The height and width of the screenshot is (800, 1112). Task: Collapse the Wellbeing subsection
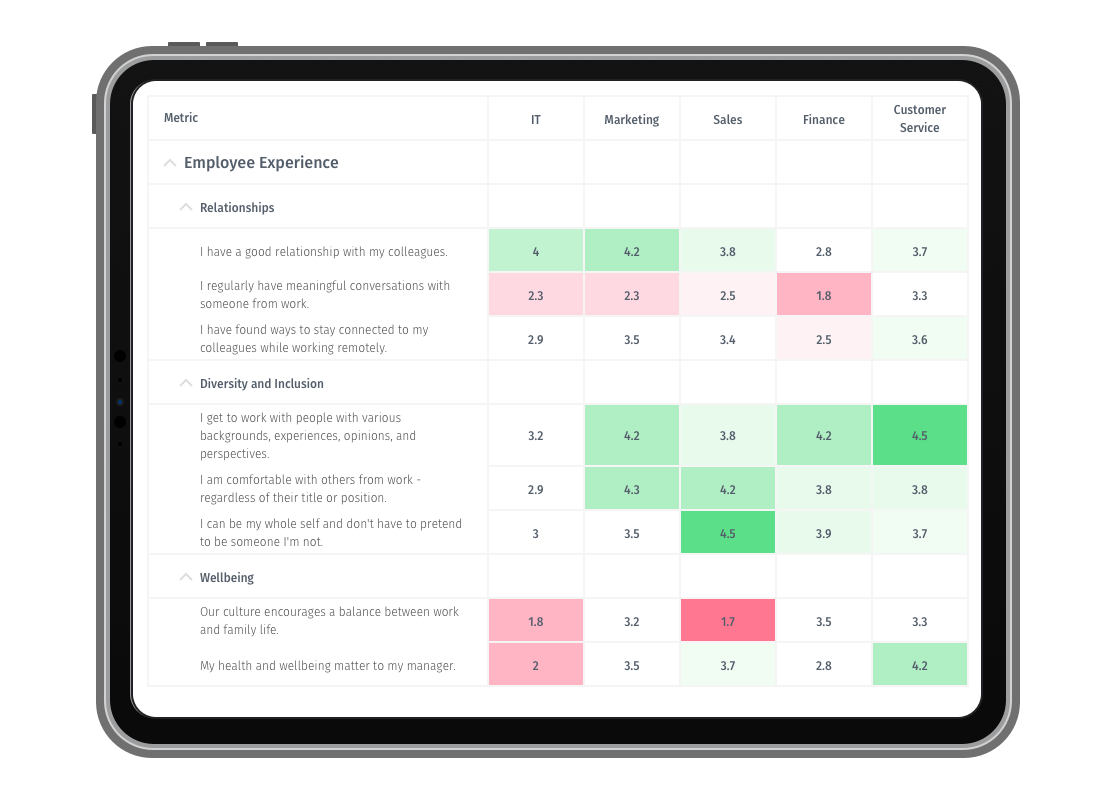pyautogui.click(x=186, y=577)
